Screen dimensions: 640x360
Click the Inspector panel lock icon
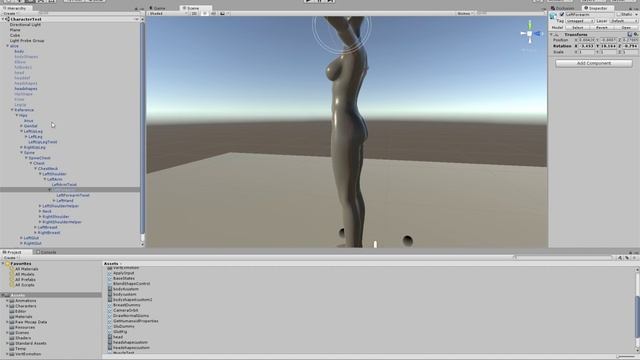631,8
